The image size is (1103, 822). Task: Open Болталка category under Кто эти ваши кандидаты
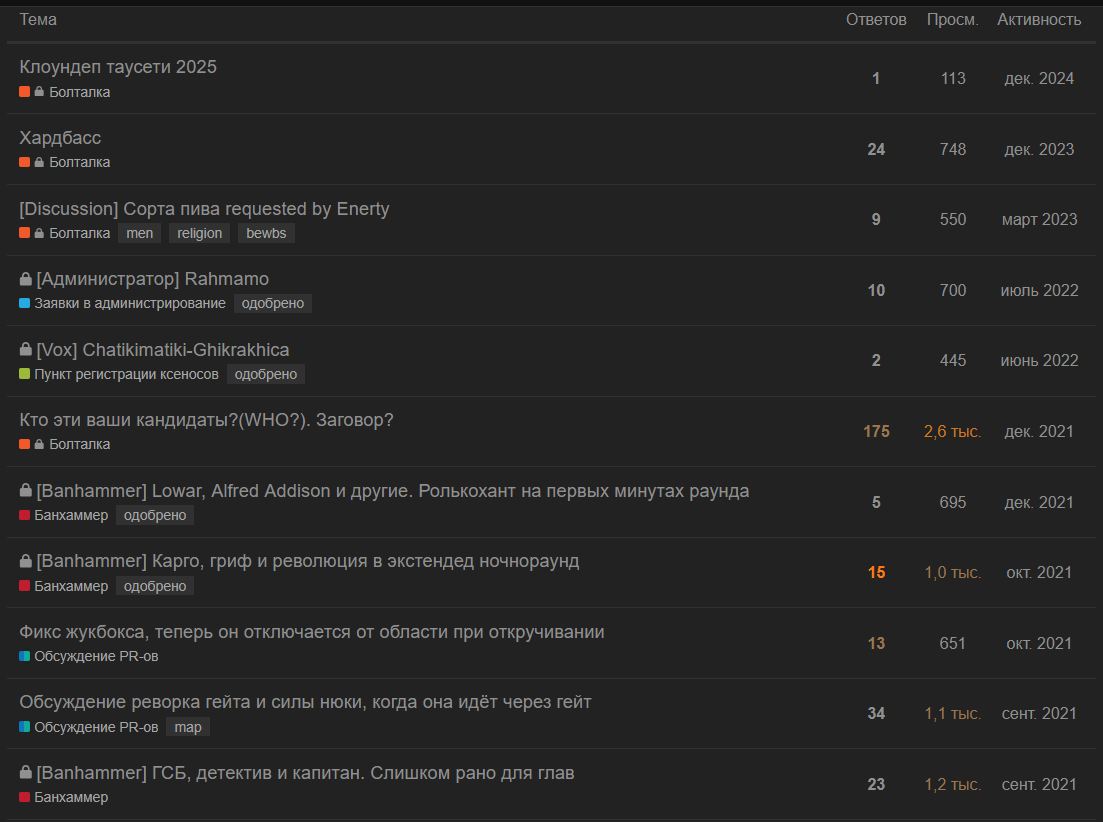click(x=79, y=444)
